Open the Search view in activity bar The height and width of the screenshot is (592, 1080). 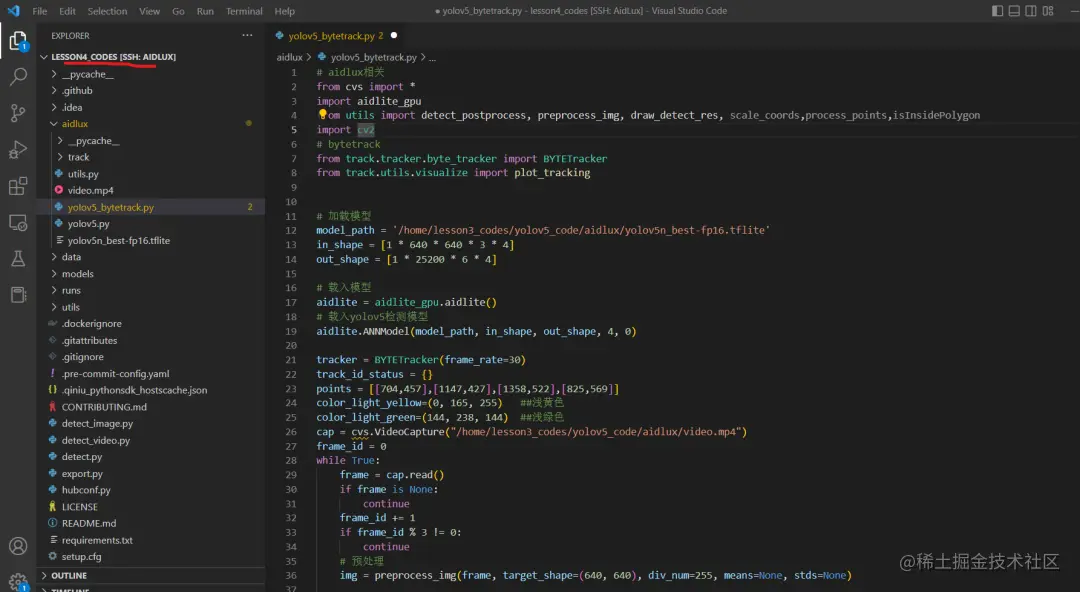pyautogui.click(x=18, y=76)
